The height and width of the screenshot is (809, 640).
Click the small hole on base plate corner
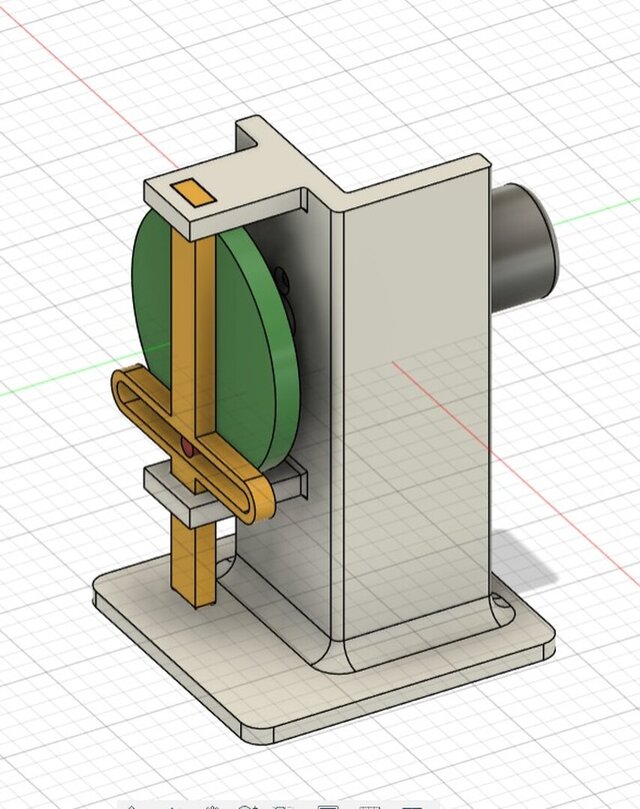point(497,603)
